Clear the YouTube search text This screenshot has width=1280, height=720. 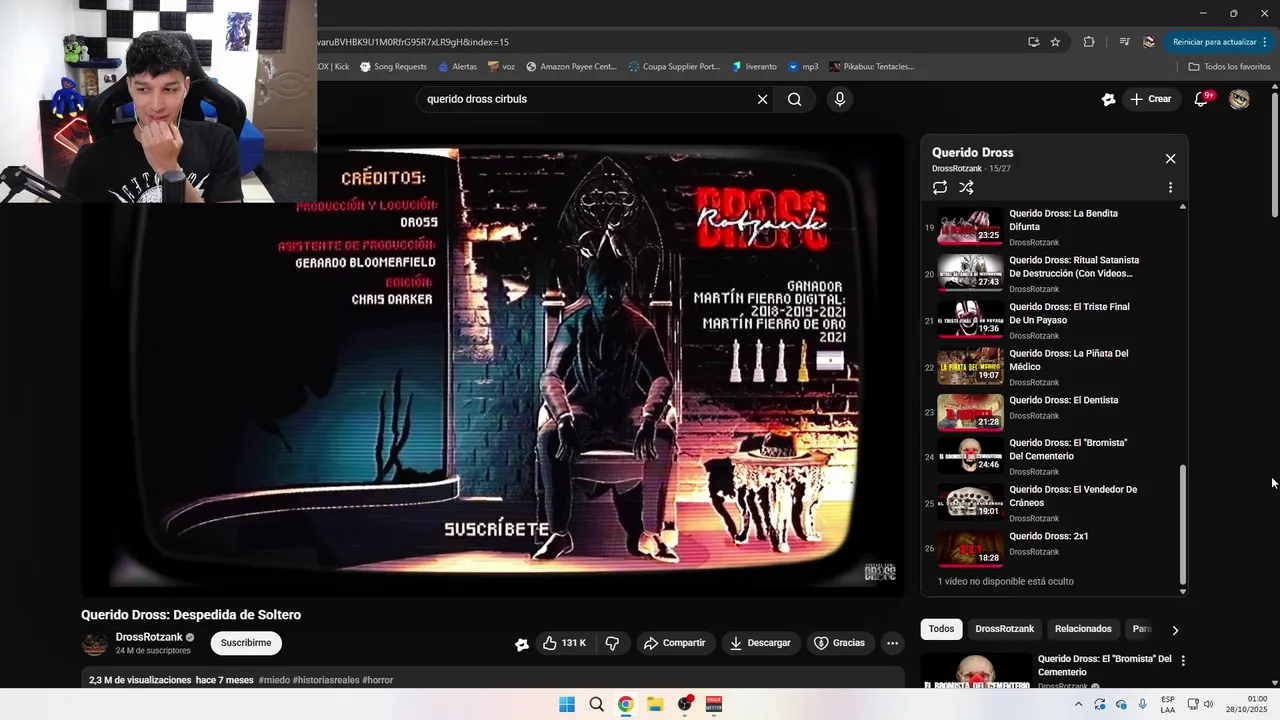(762, 99)
